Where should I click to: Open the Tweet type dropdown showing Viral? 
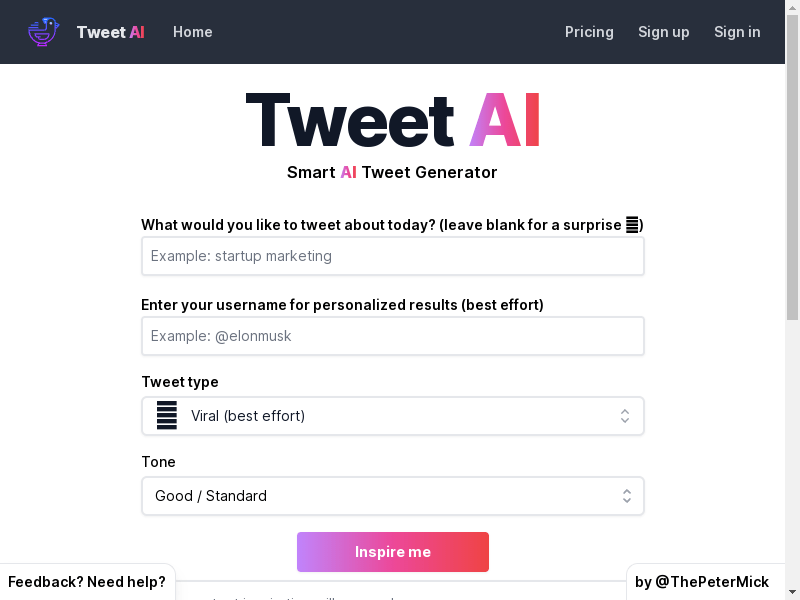click(x=393, y=416)
